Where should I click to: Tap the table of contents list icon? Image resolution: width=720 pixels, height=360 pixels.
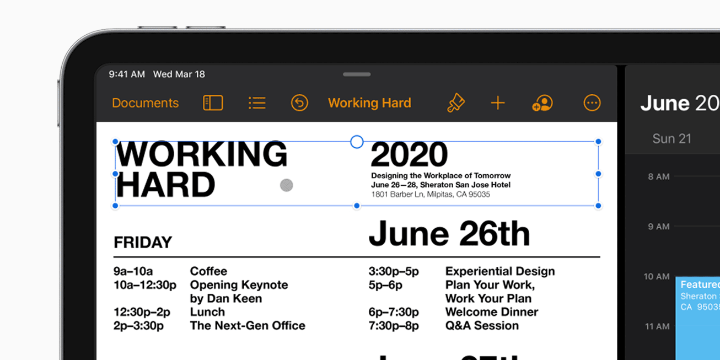point(257,103)
